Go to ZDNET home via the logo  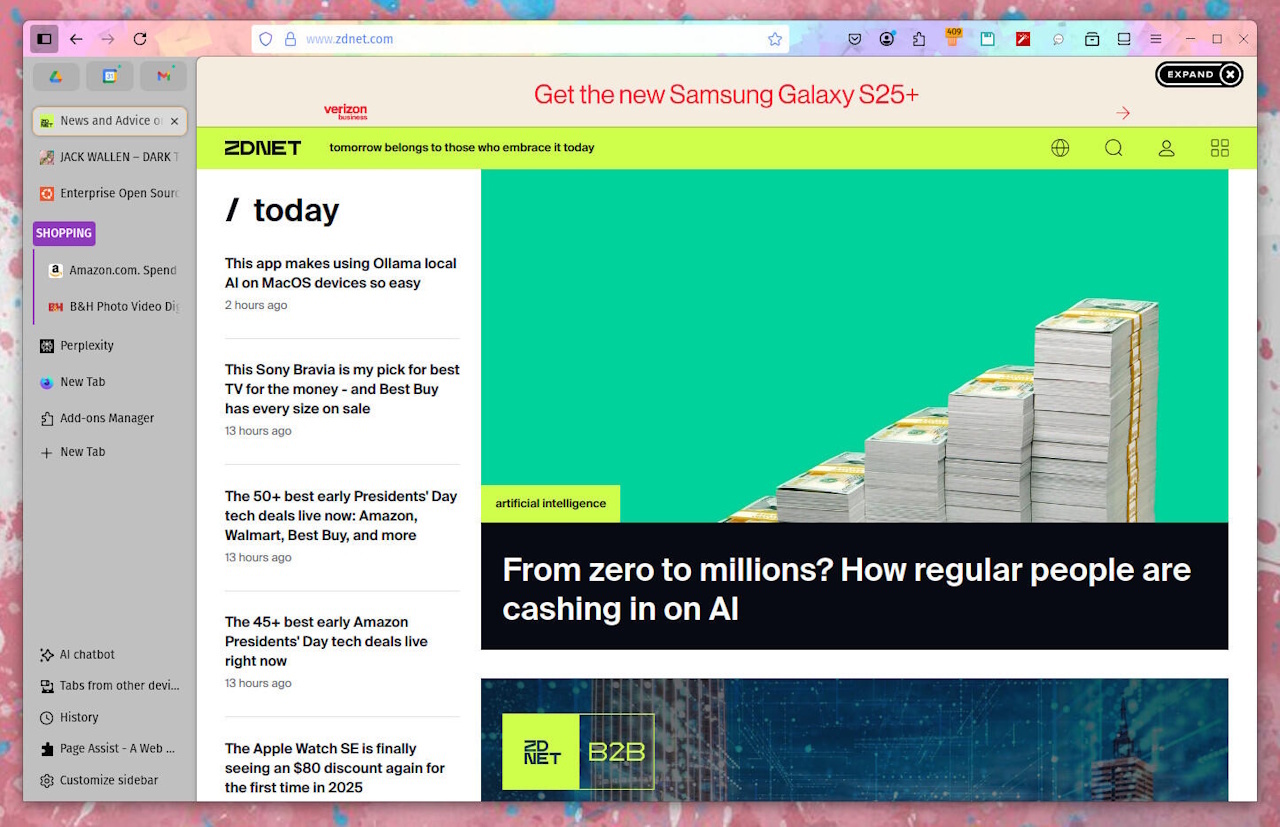pyautogui.click(x=262, y=148)
